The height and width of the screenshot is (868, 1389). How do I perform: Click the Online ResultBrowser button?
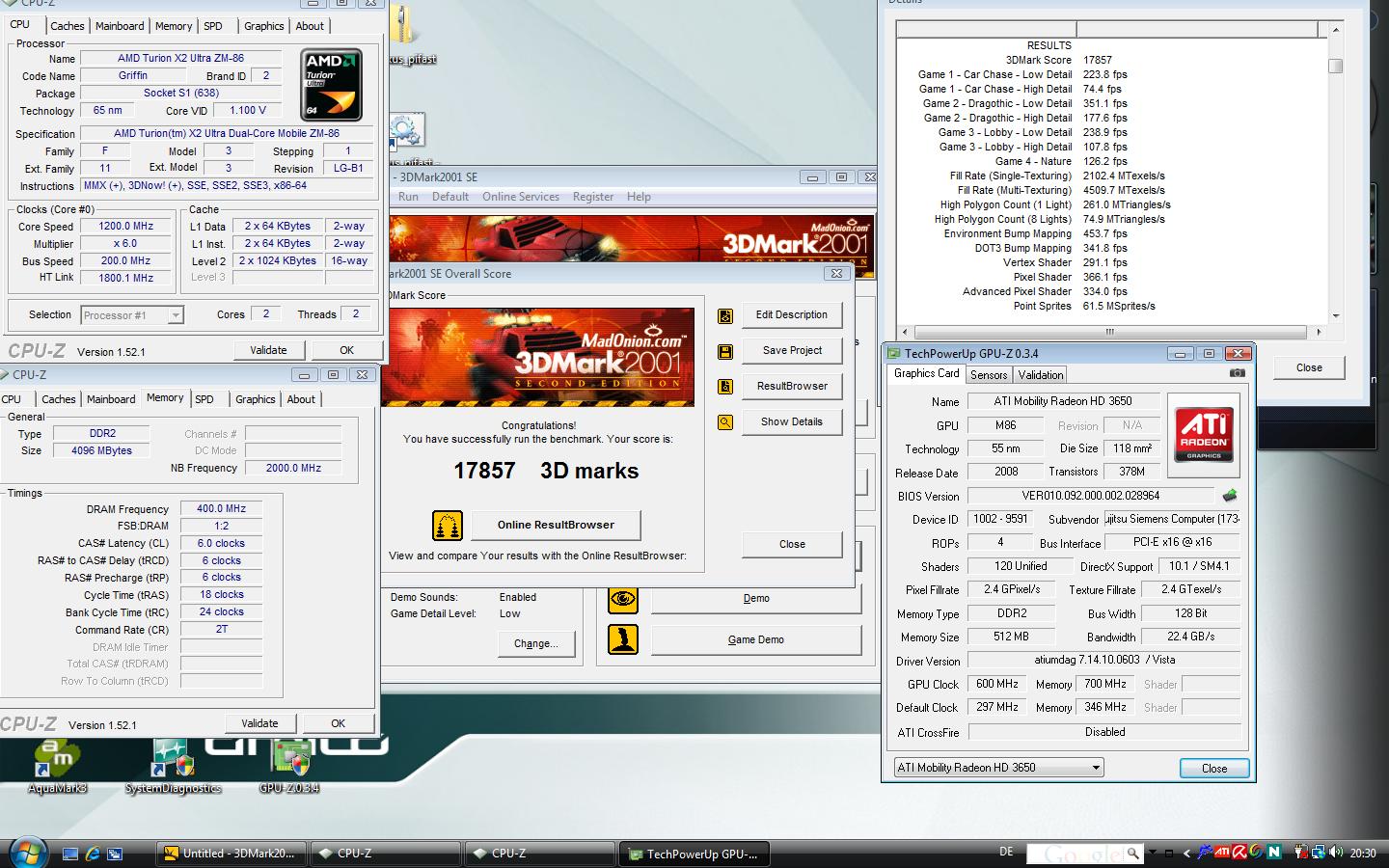(x=556, y=525)
